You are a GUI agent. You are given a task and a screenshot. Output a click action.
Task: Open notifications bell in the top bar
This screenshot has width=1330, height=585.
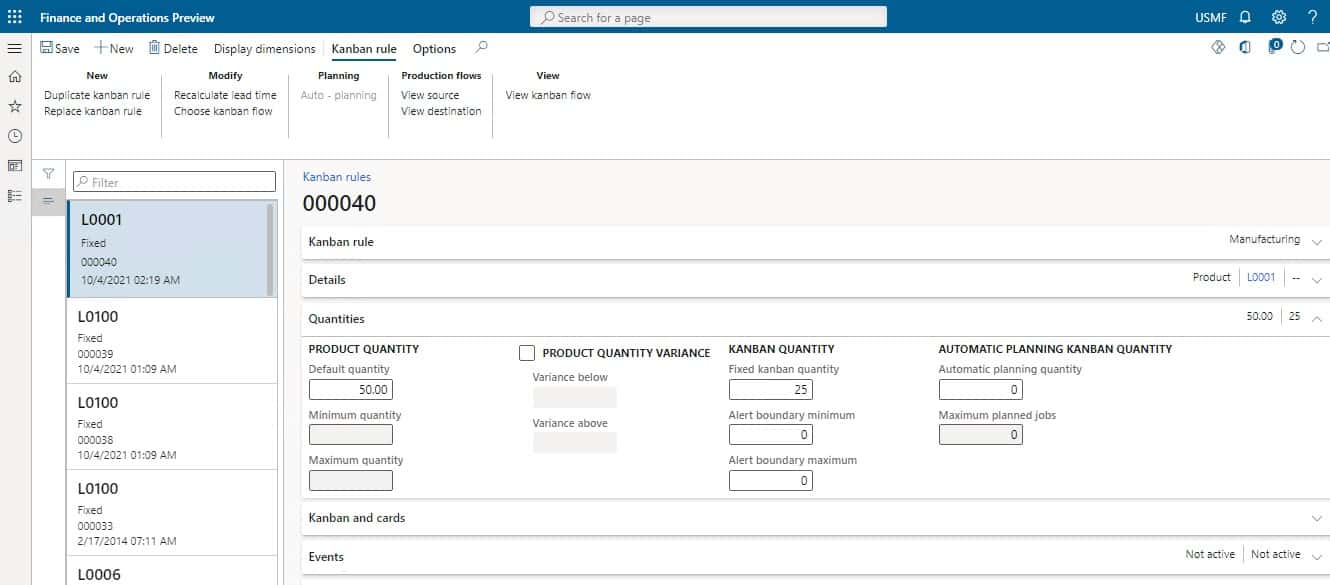(x=1245, y=17)
